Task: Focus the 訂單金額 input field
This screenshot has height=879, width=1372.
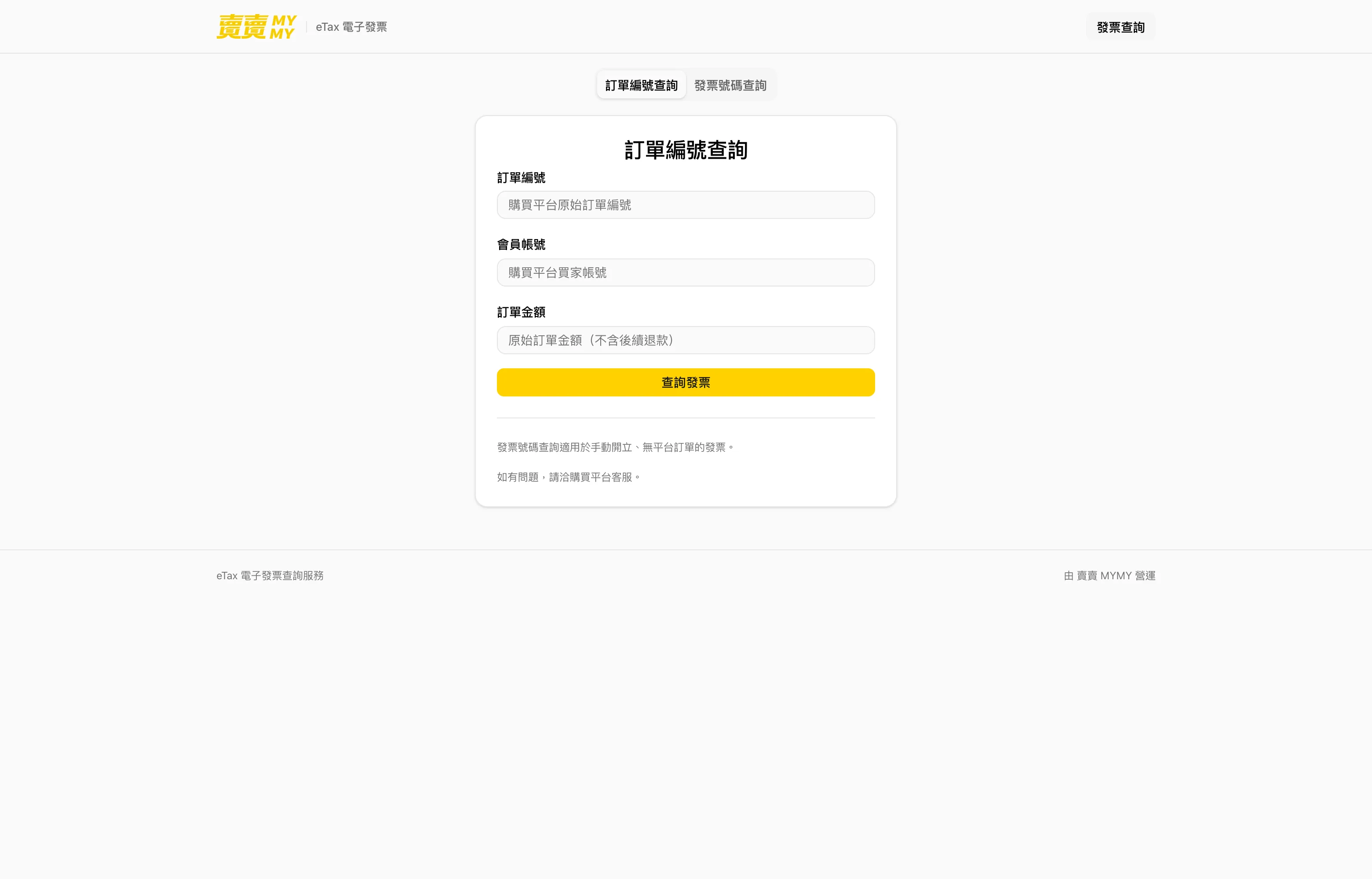Action: pyautogui.click(x=686, y=340)
